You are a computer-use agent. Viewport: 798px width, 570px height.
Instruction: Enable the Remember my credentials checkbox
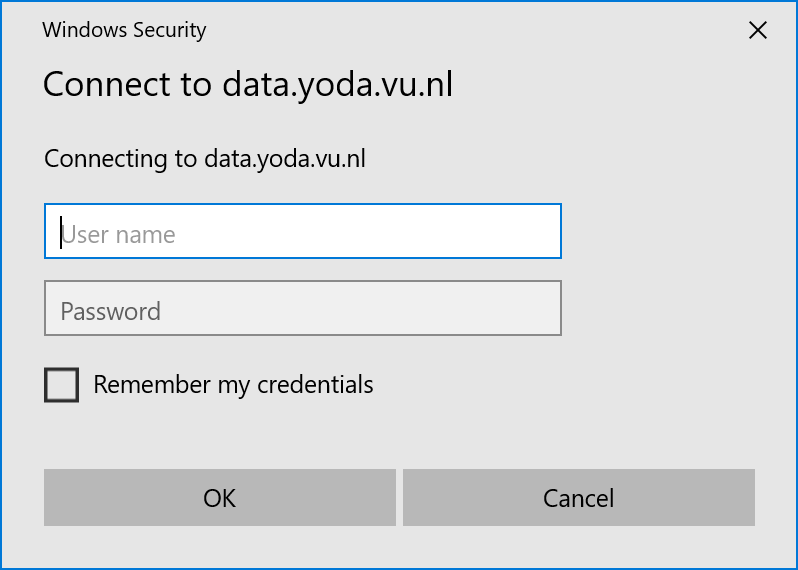[x=61, y=385]
